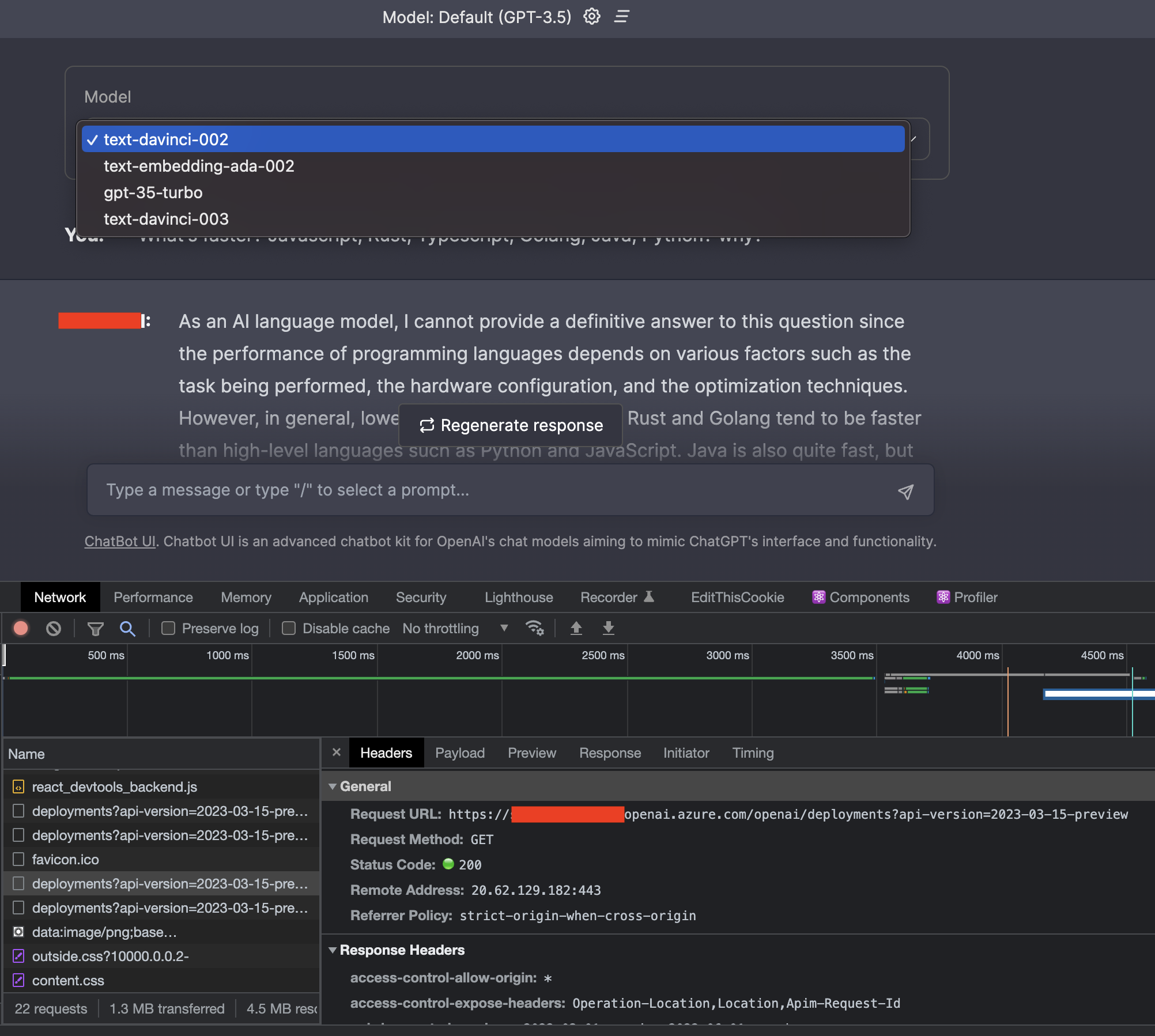Export requests as HAR file
1155x1036 pixels.
(608, 628)
